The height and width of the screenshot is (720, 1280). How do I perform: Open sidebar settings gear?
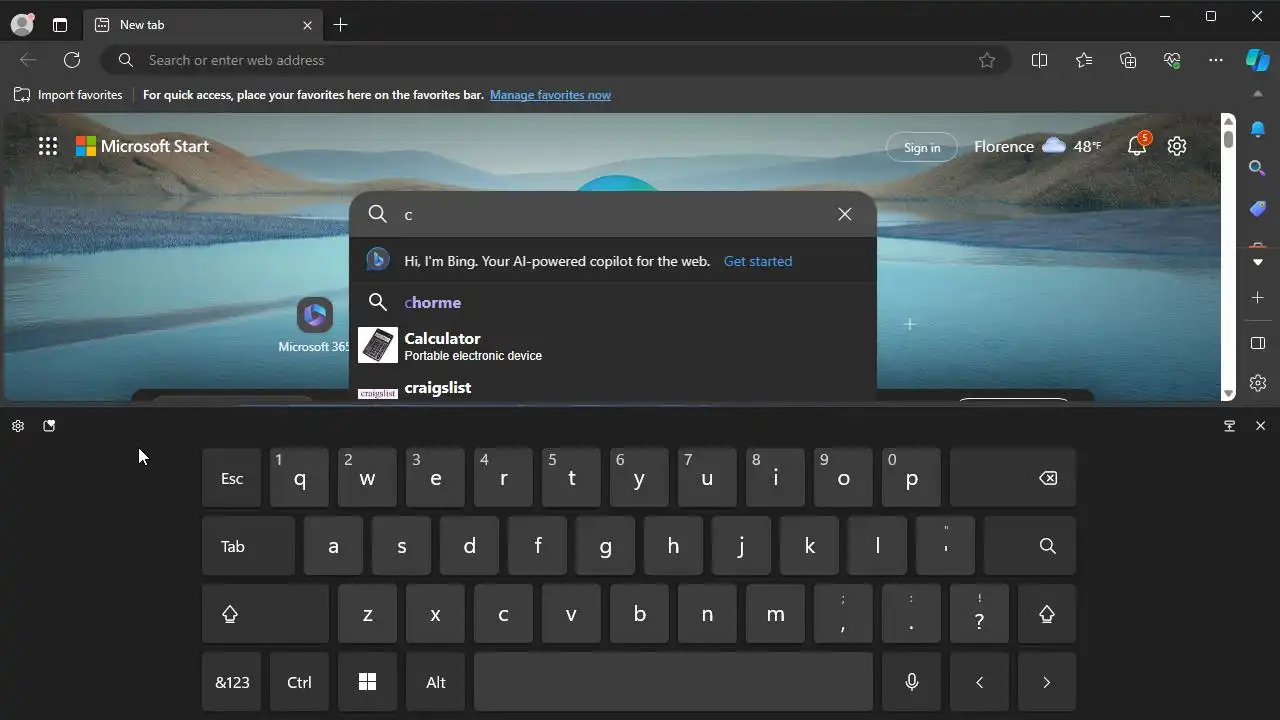[x=1258, y=383]
